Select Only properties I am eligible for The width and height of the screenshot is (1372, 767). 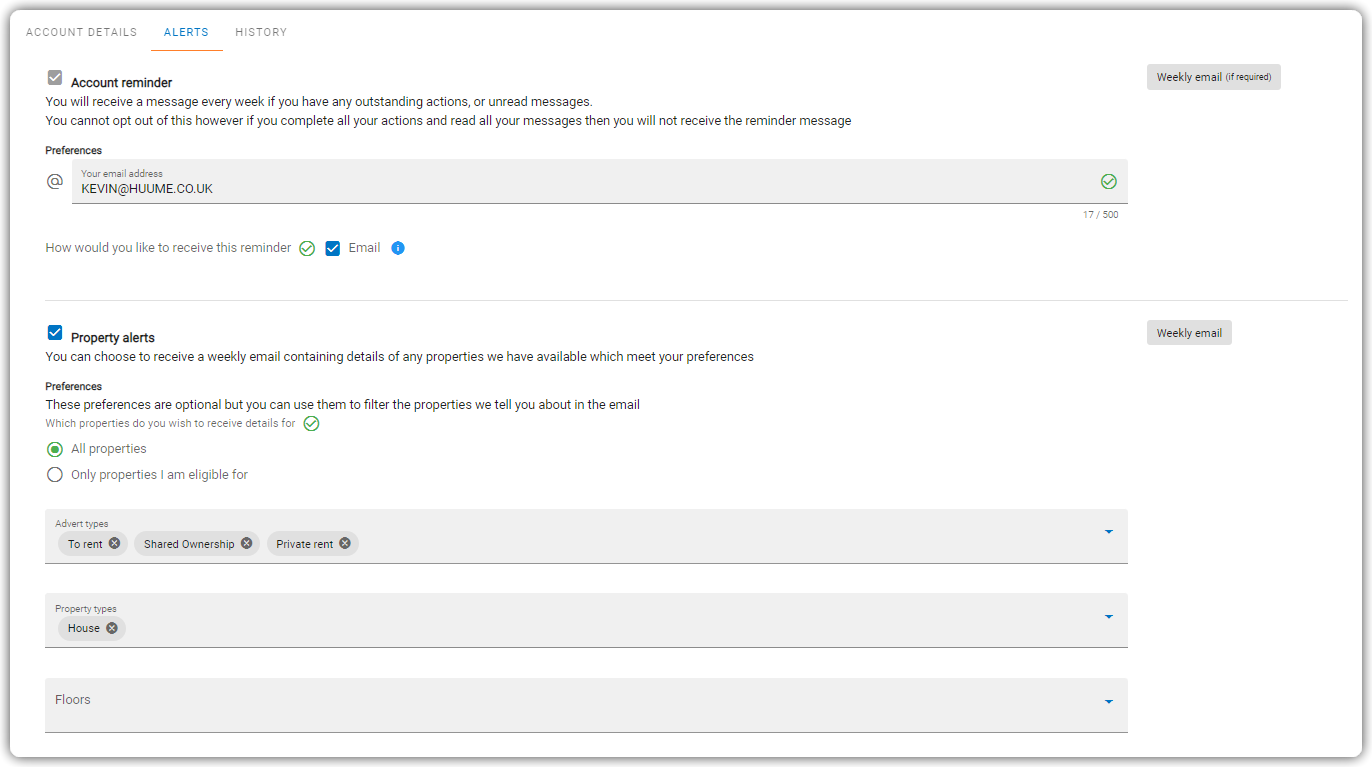coord(55,475)
